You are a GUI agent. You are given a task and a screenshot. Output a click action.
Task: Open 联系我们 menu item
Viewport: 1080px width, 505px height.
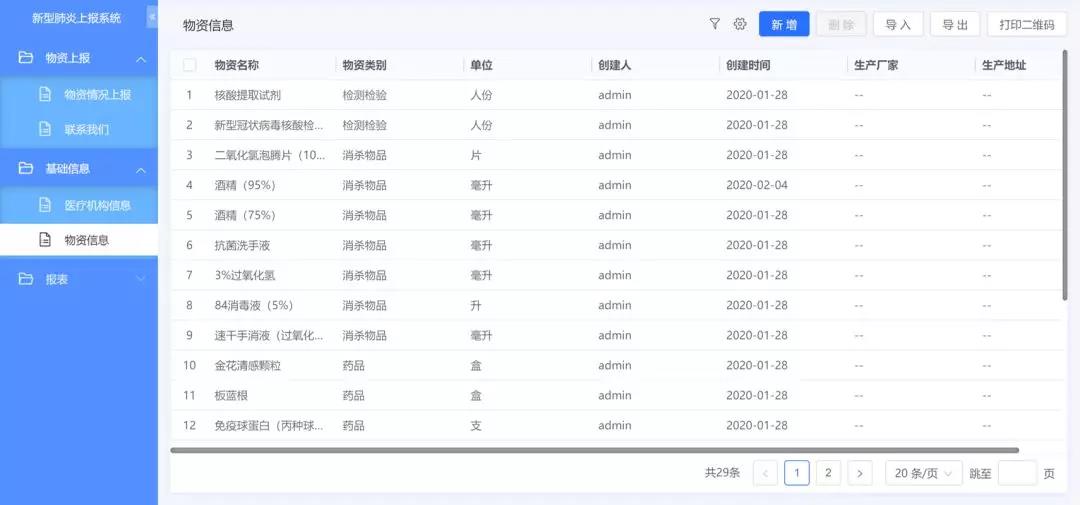(x=79, y=129)
